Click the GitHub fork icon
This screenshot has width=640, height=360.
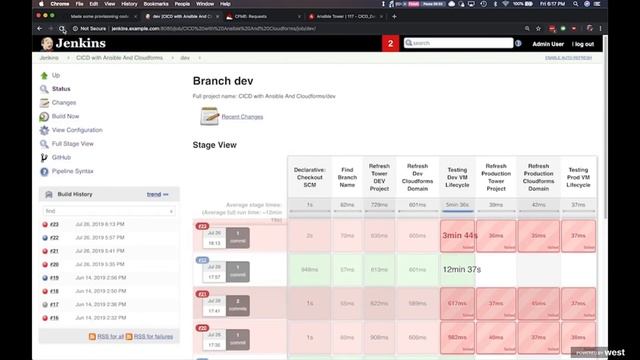tap(44, 158)
